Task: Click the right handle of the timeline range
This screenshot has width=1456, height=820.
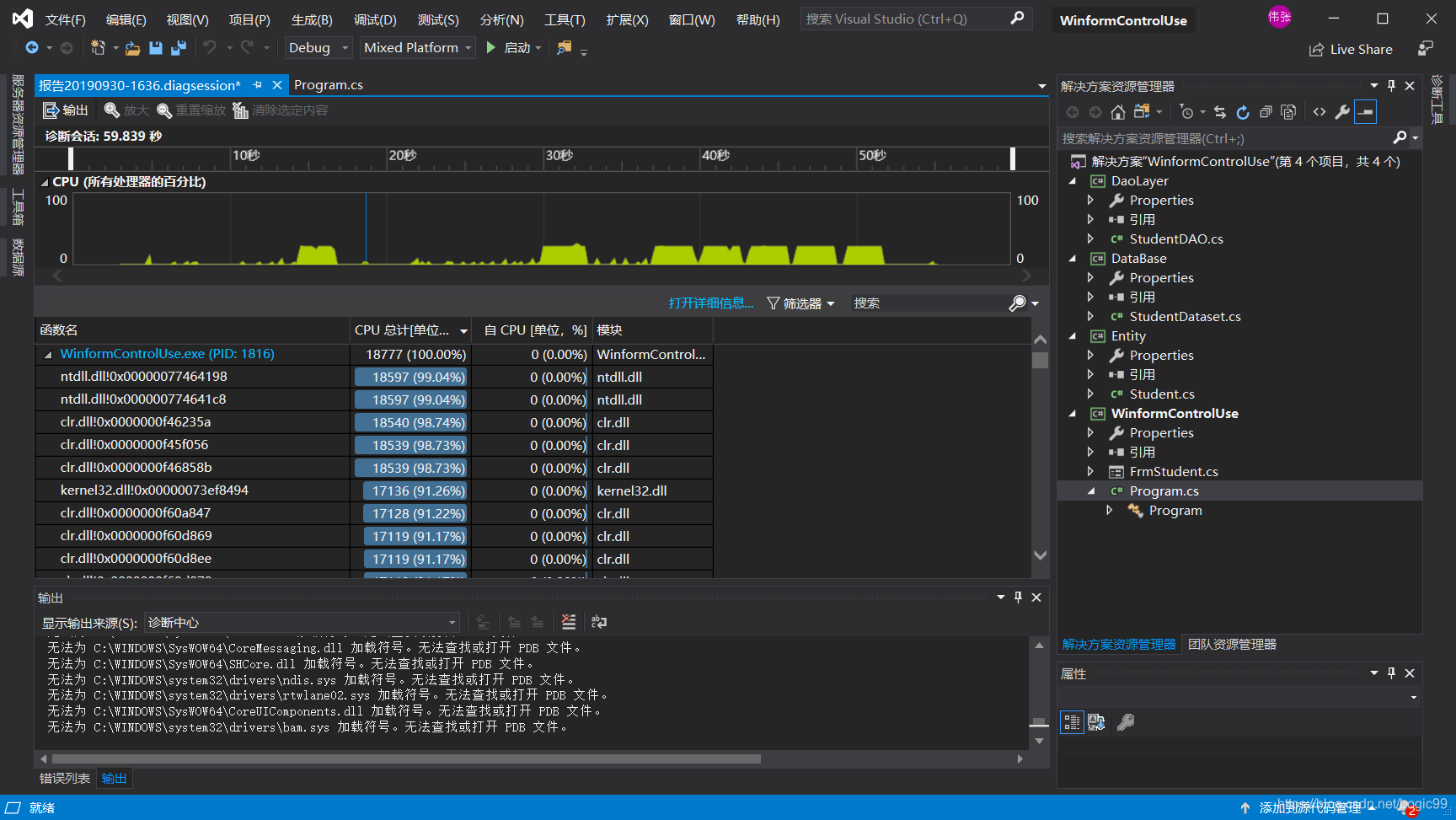Action: [1013, 158]
